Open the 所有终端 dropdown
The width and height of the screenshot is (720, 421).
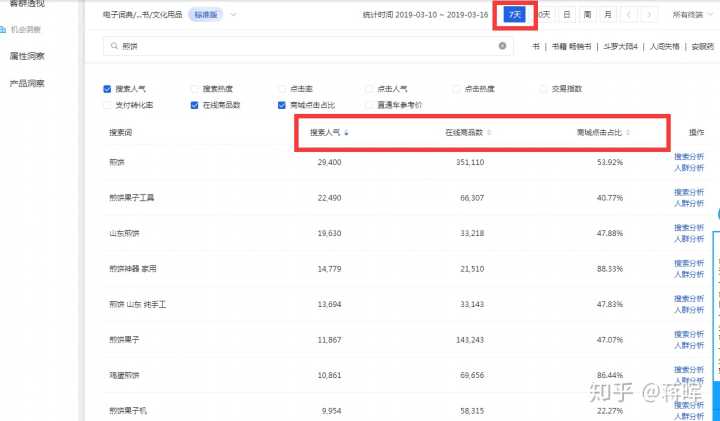point(695,15)
